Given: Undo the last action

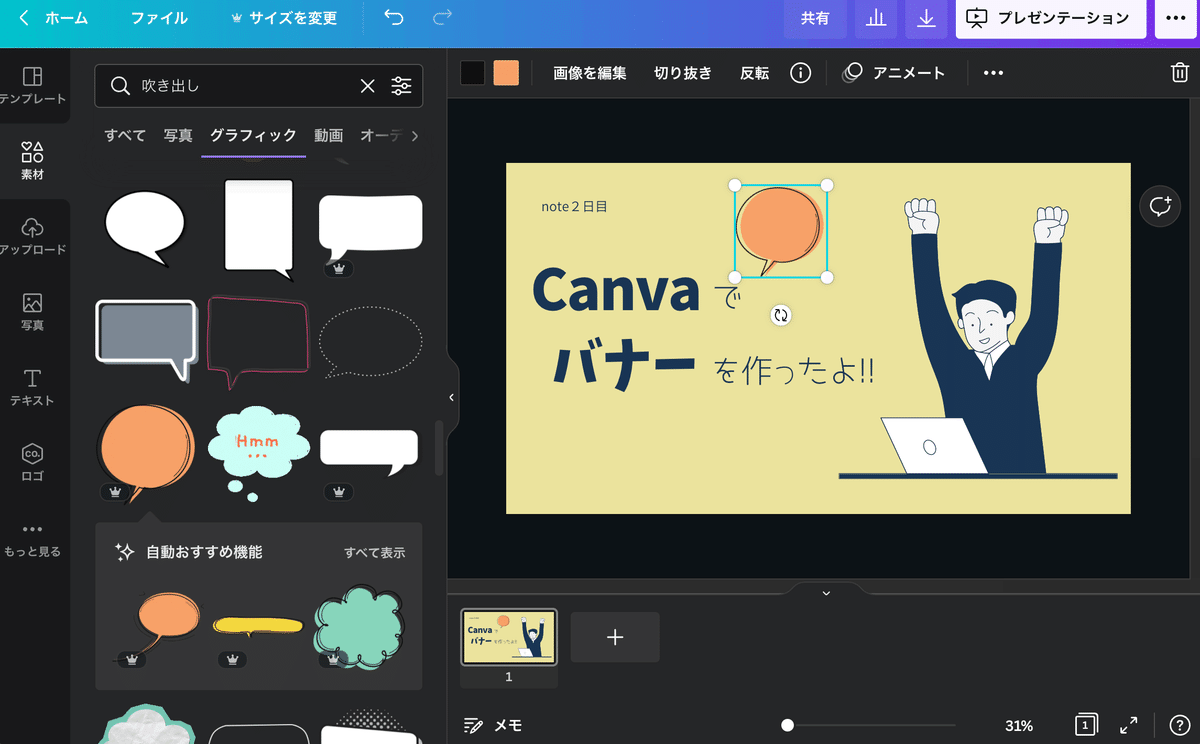Looking at the screenshot, I should (x=394, y=18).
